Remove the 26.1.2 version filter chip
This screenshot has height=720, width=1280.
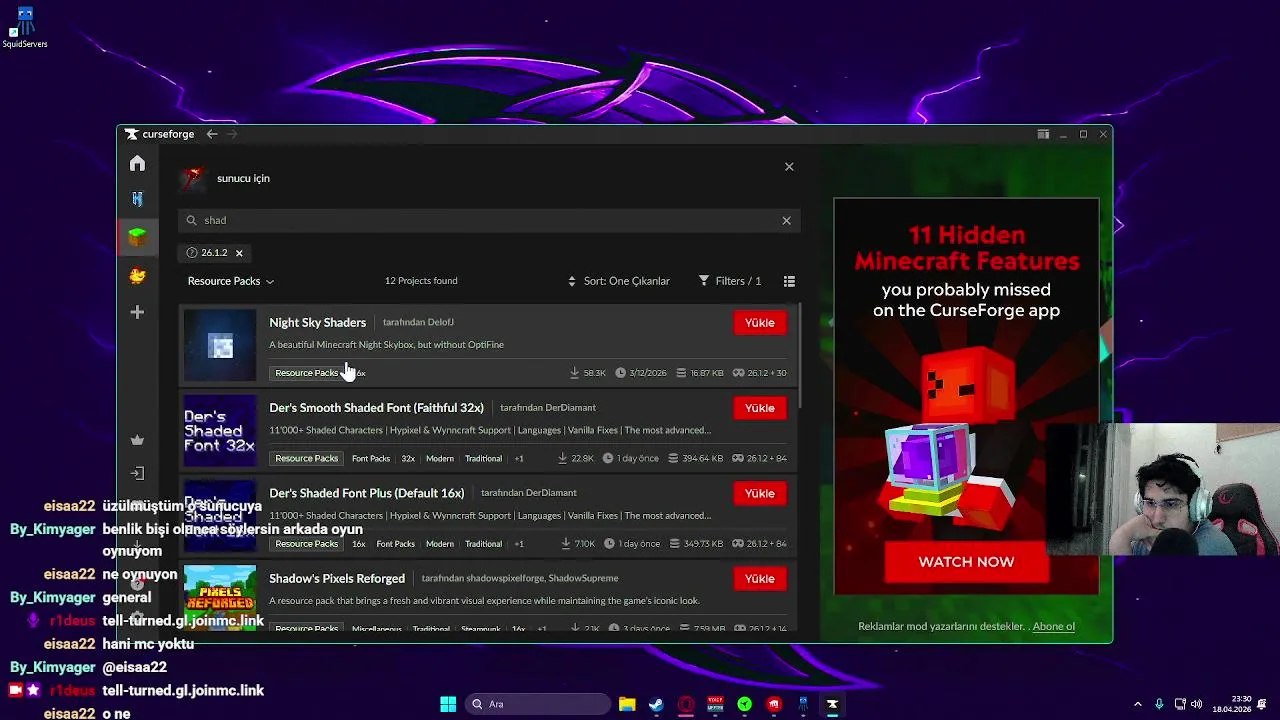pyautogui.click(x=239, y=253)
